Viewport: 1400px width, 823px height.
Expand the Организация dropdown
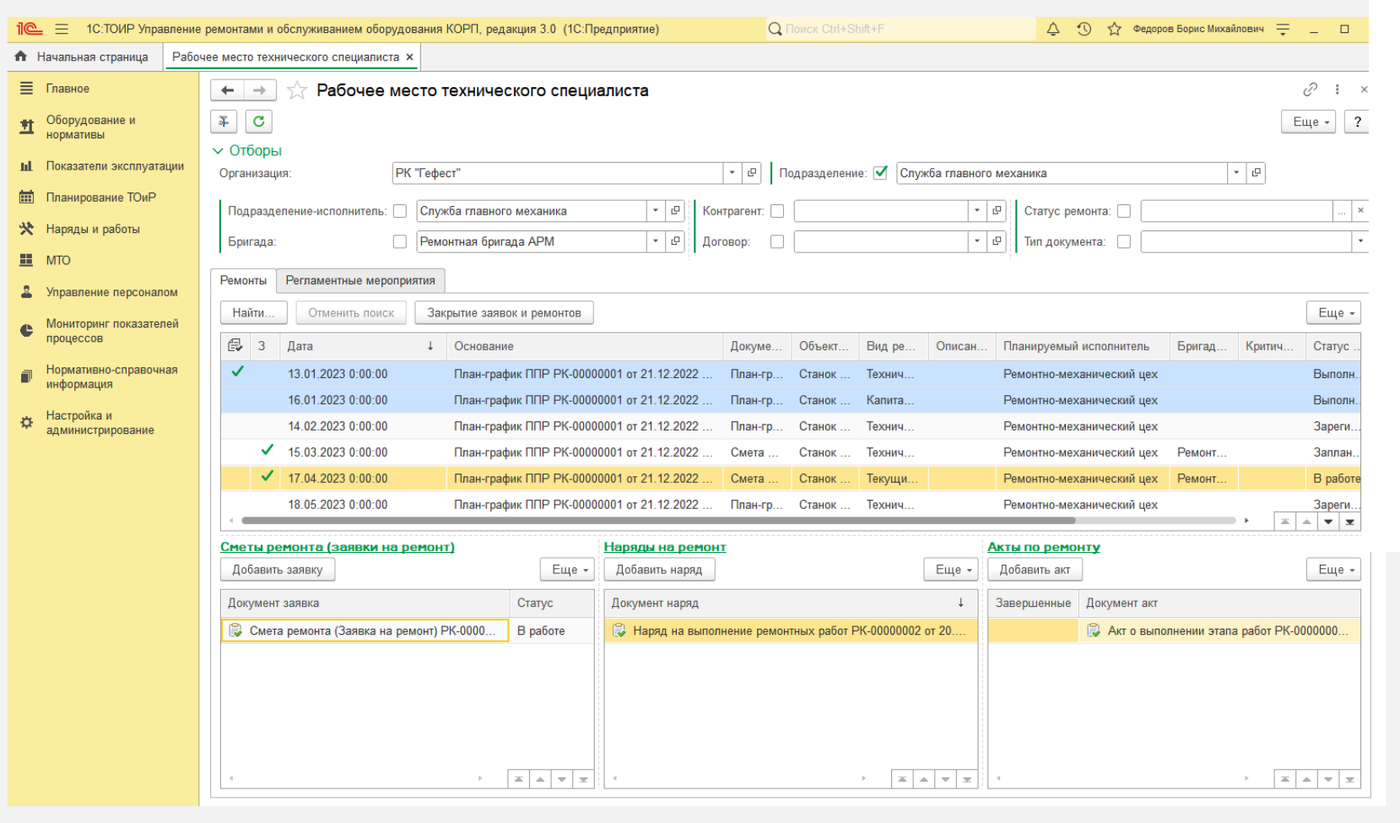click(733, 173)
